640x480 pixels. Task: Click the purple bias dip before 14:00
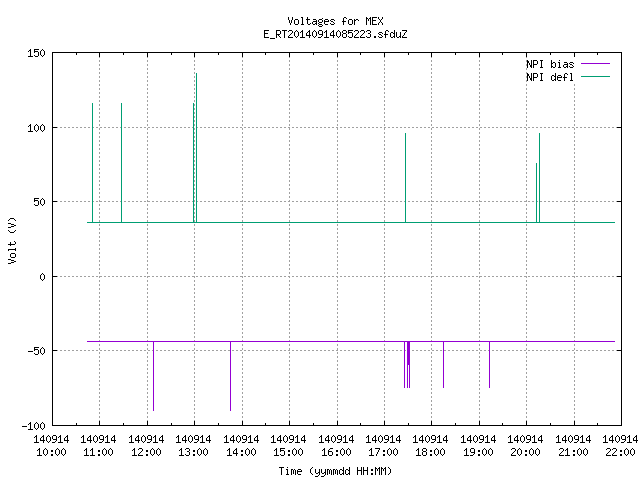[231, 376]
